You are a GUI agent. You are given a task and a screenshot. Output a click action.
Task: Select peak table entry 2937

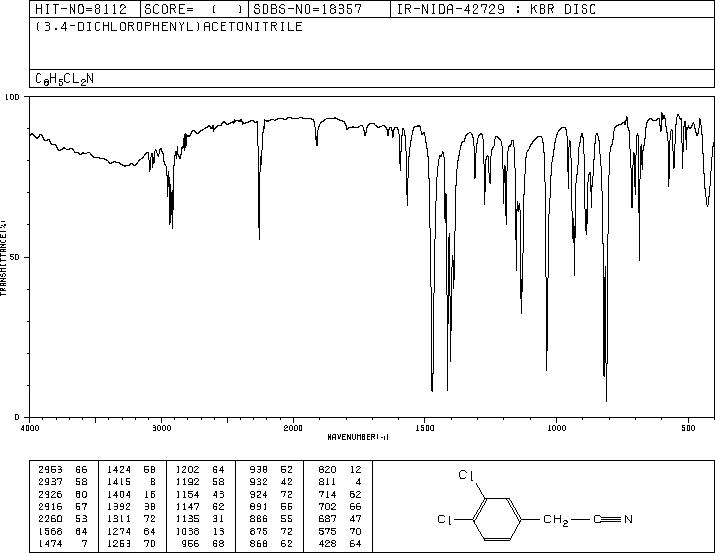(62, 482)
